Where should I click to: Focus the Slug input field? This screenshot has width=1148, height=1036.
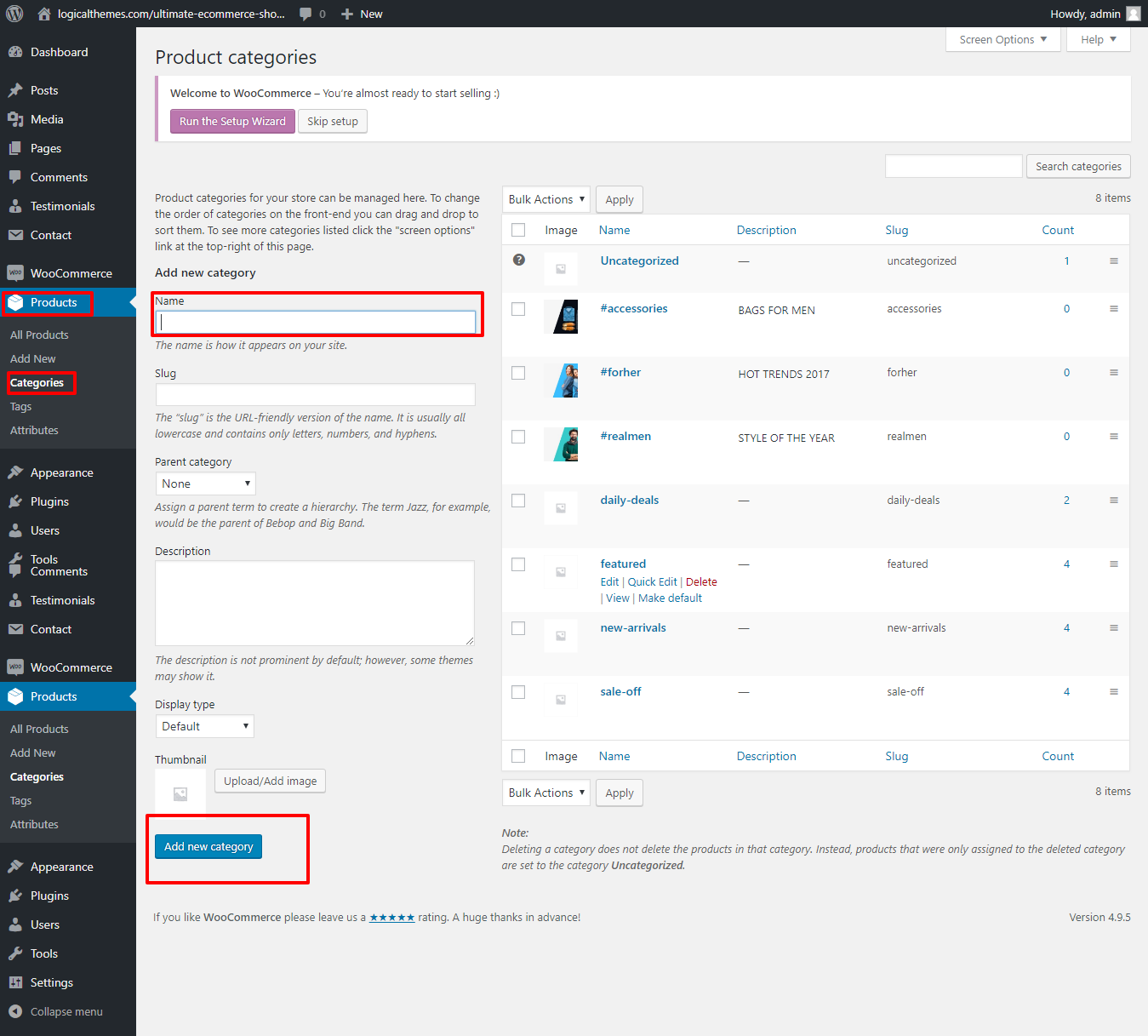coord(316,394)
